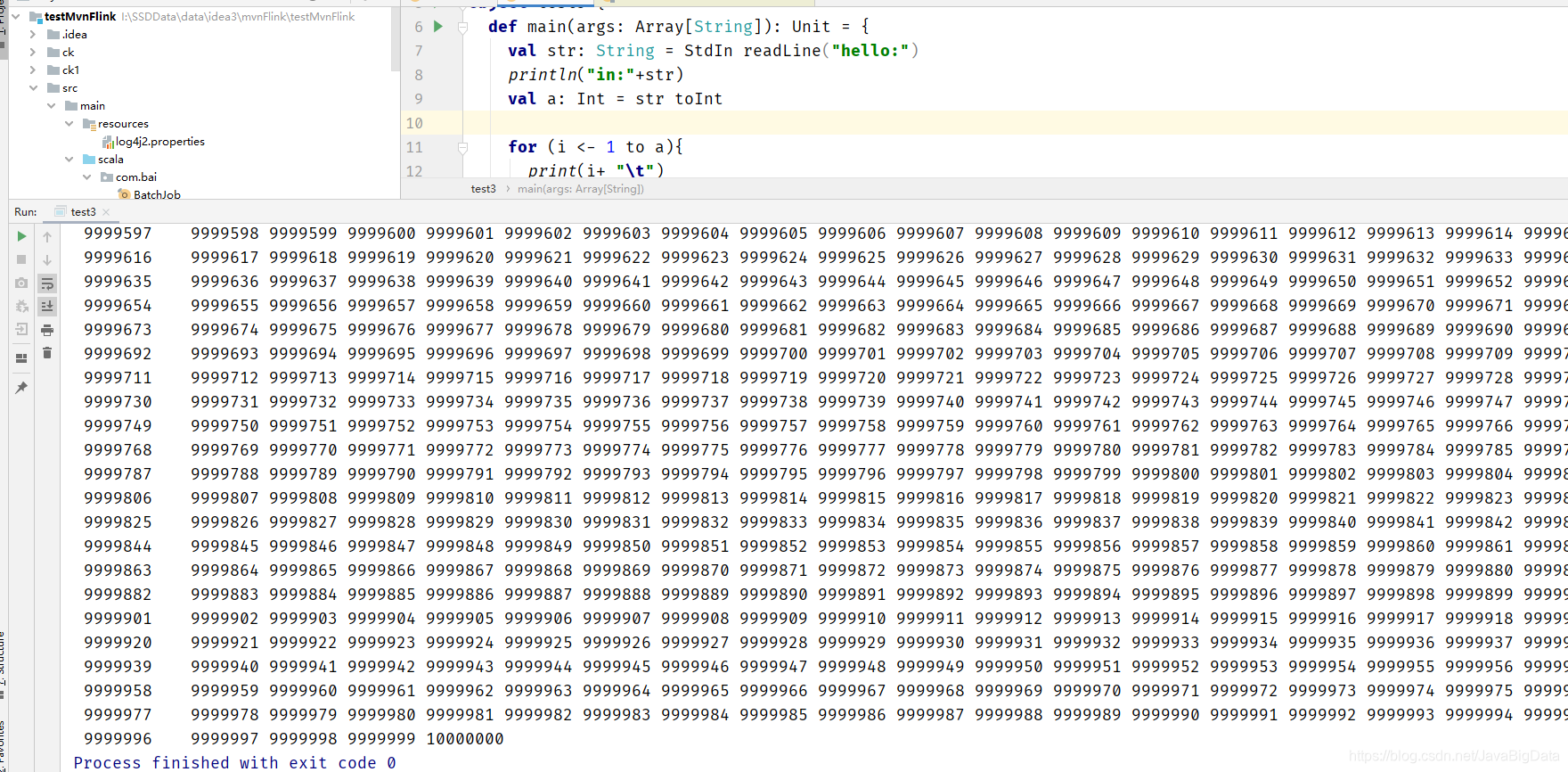Select the com.bai package row
The image size is (1568, 772).
pyautogui.click(x=135, y=177)
